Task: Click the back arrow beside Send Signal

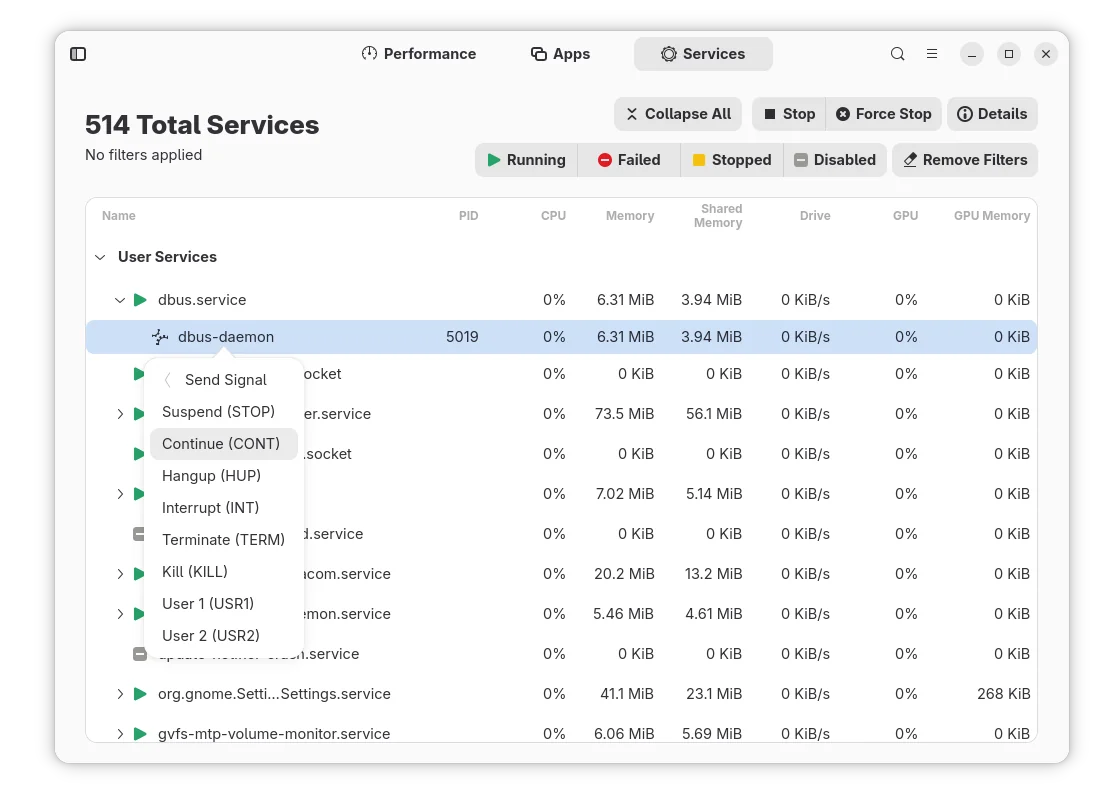Action: [168, 380]
